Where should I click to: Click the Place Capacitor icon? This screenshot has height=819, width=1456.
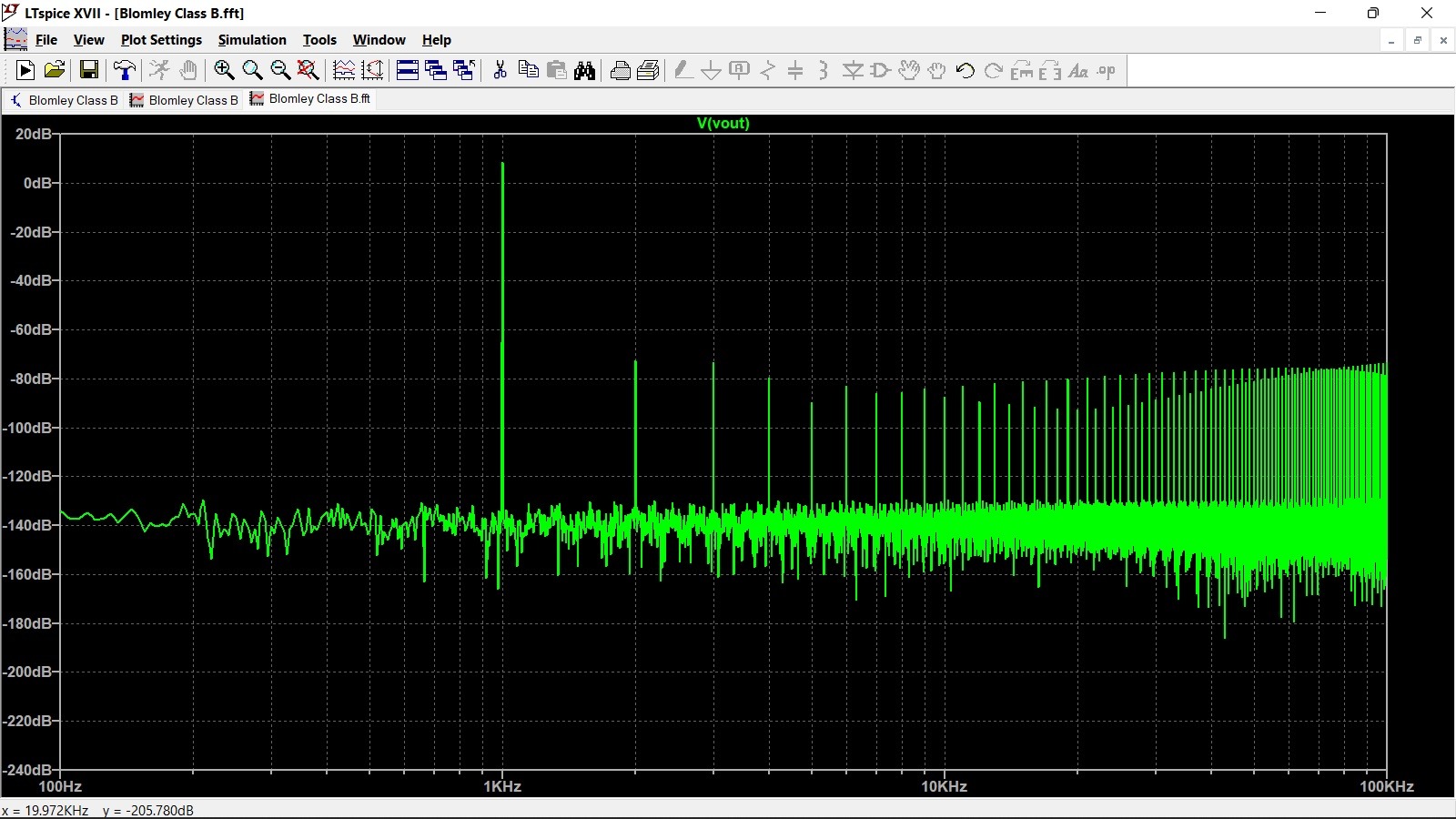[x=795, y=70]
